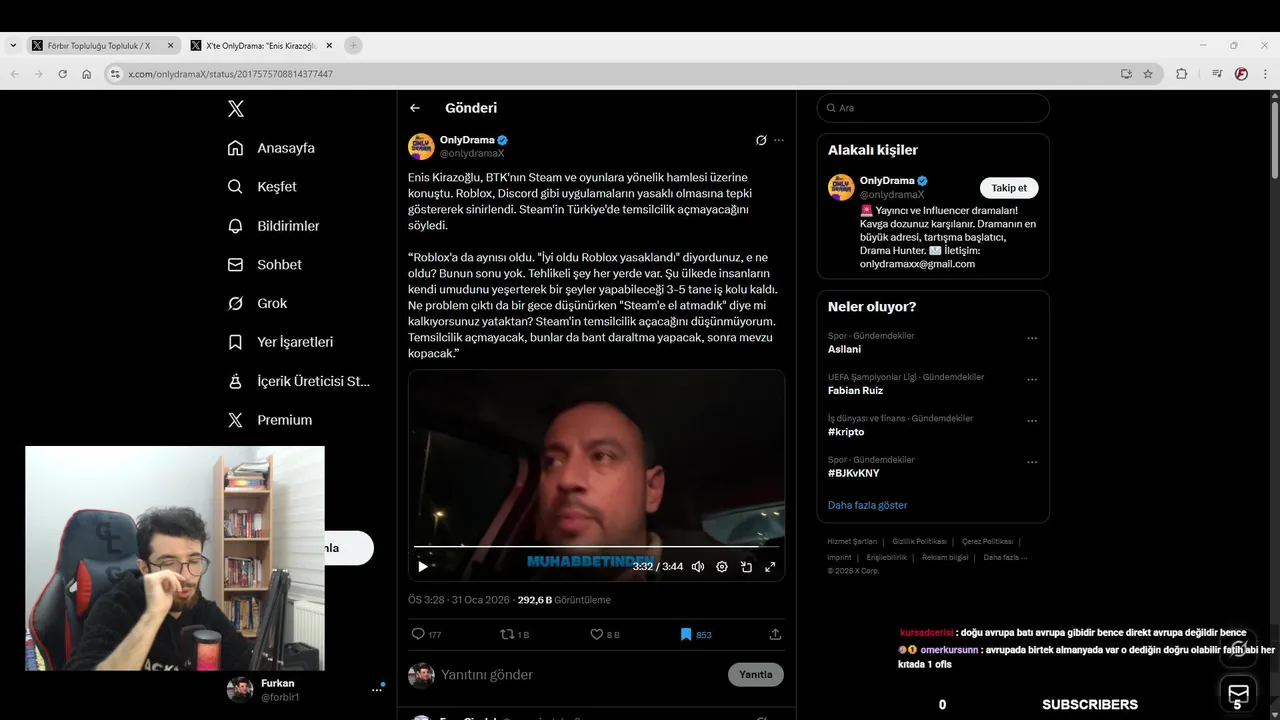Open video settings gear

722,567
